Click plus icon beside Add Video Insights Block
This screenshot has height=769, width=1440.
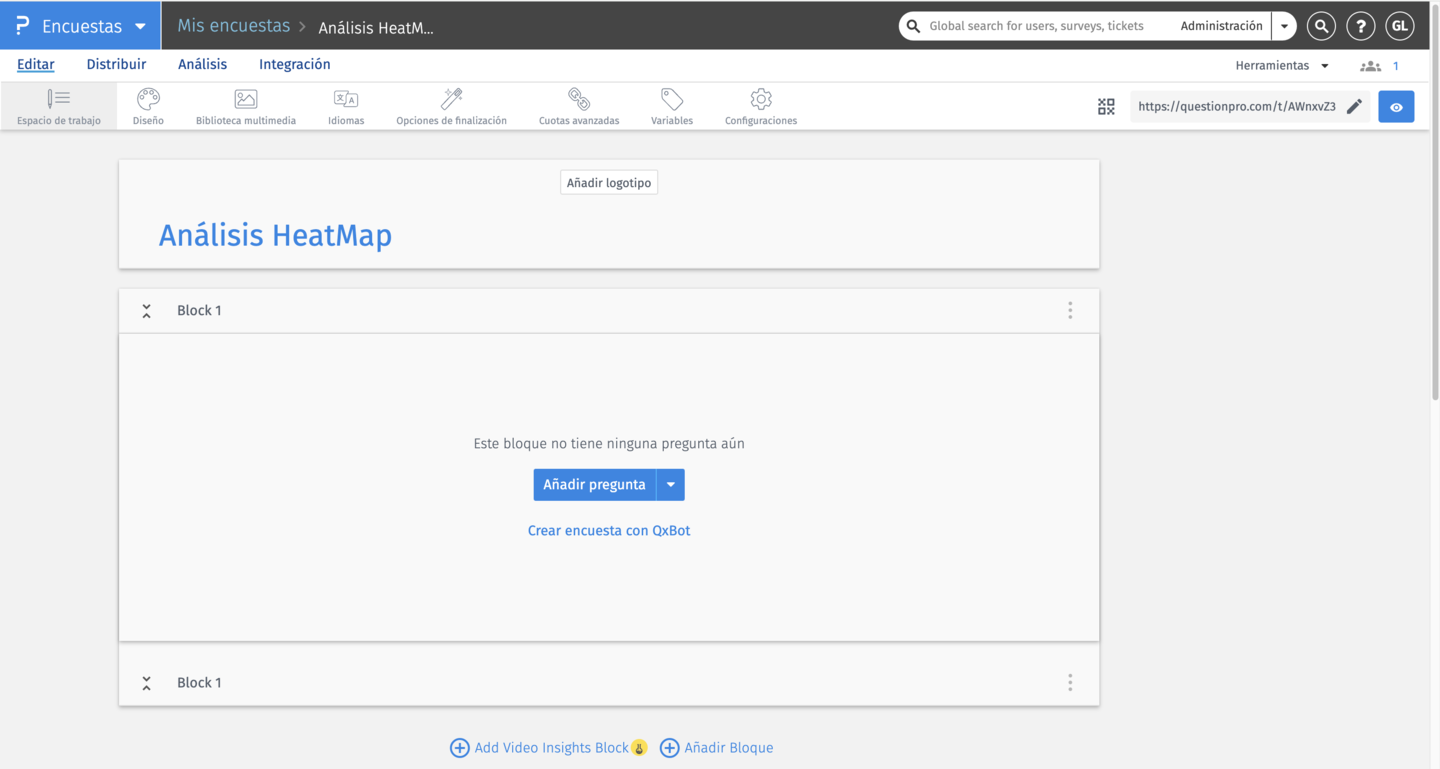(459, 748)
